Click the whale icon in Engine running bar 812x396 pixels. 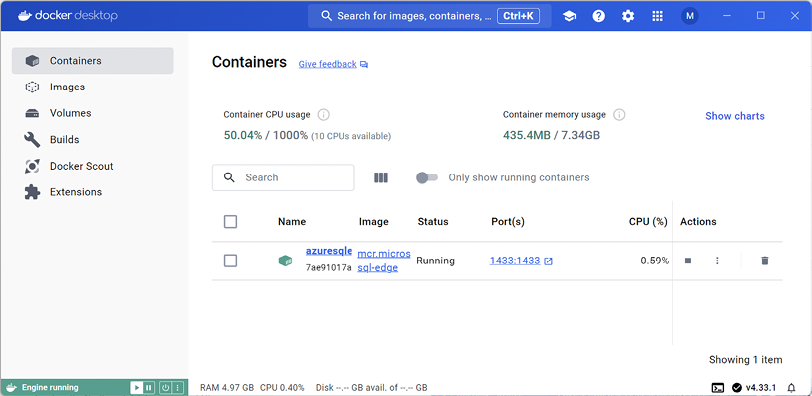click(11, 387)
